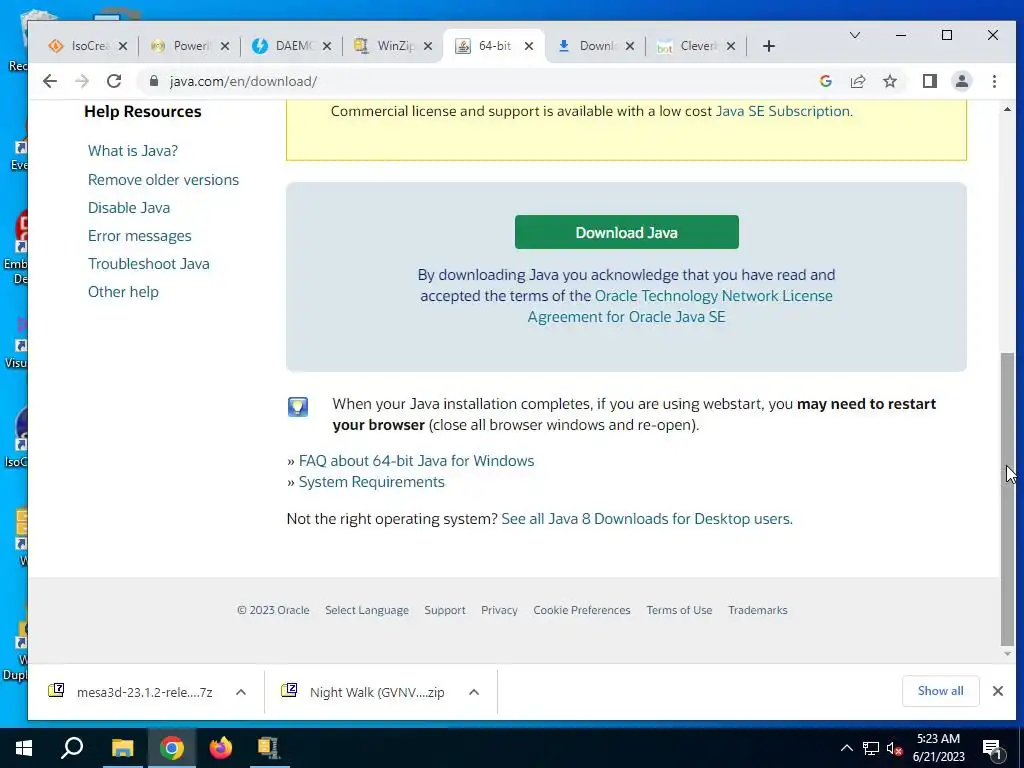Screen dimensions: 1024x768
Task: Click the Privacy footer link
Action: pos(499,610)
